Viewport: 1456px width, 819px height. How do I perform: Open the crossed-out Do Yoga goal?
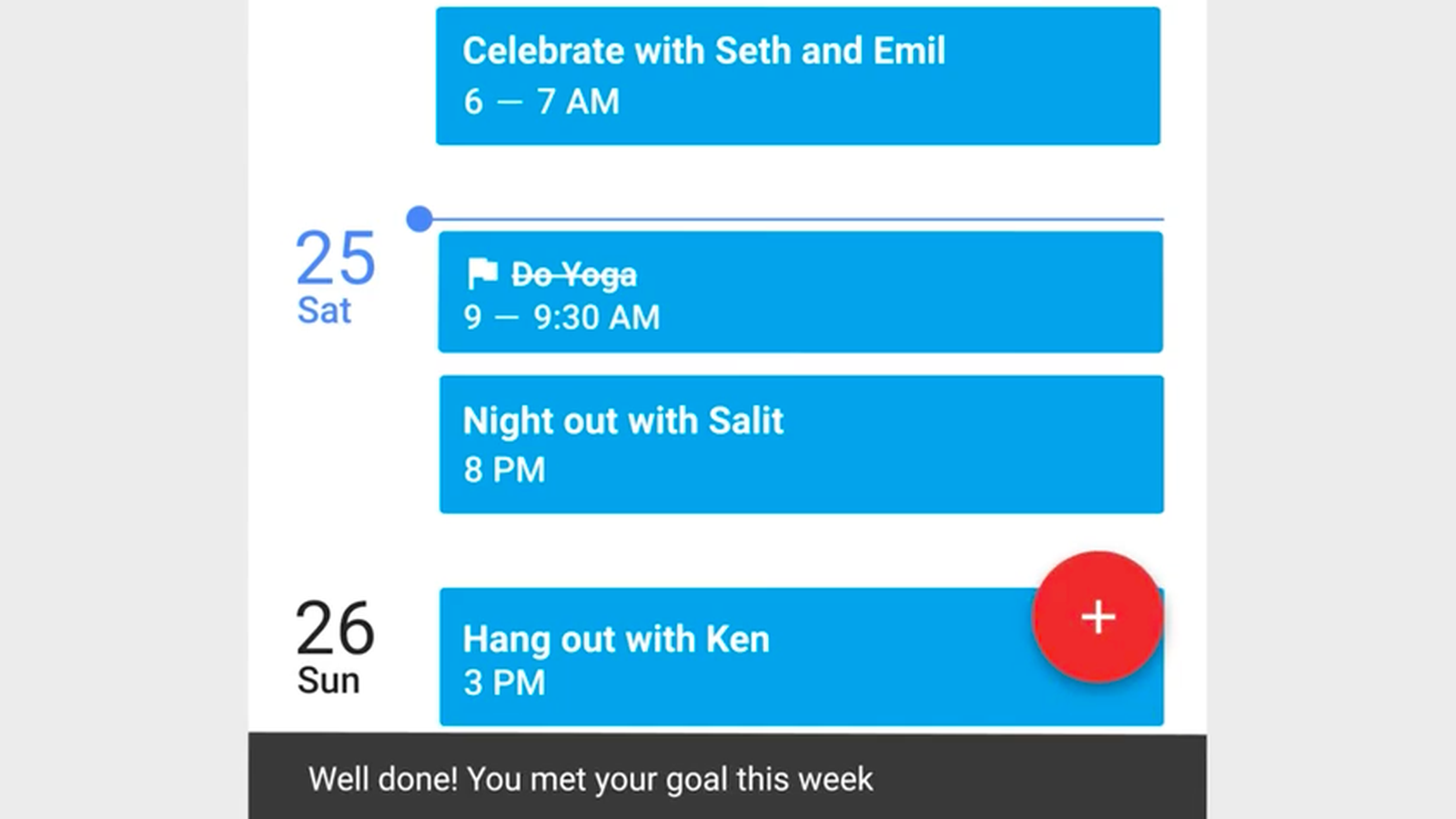coord(800,292)
